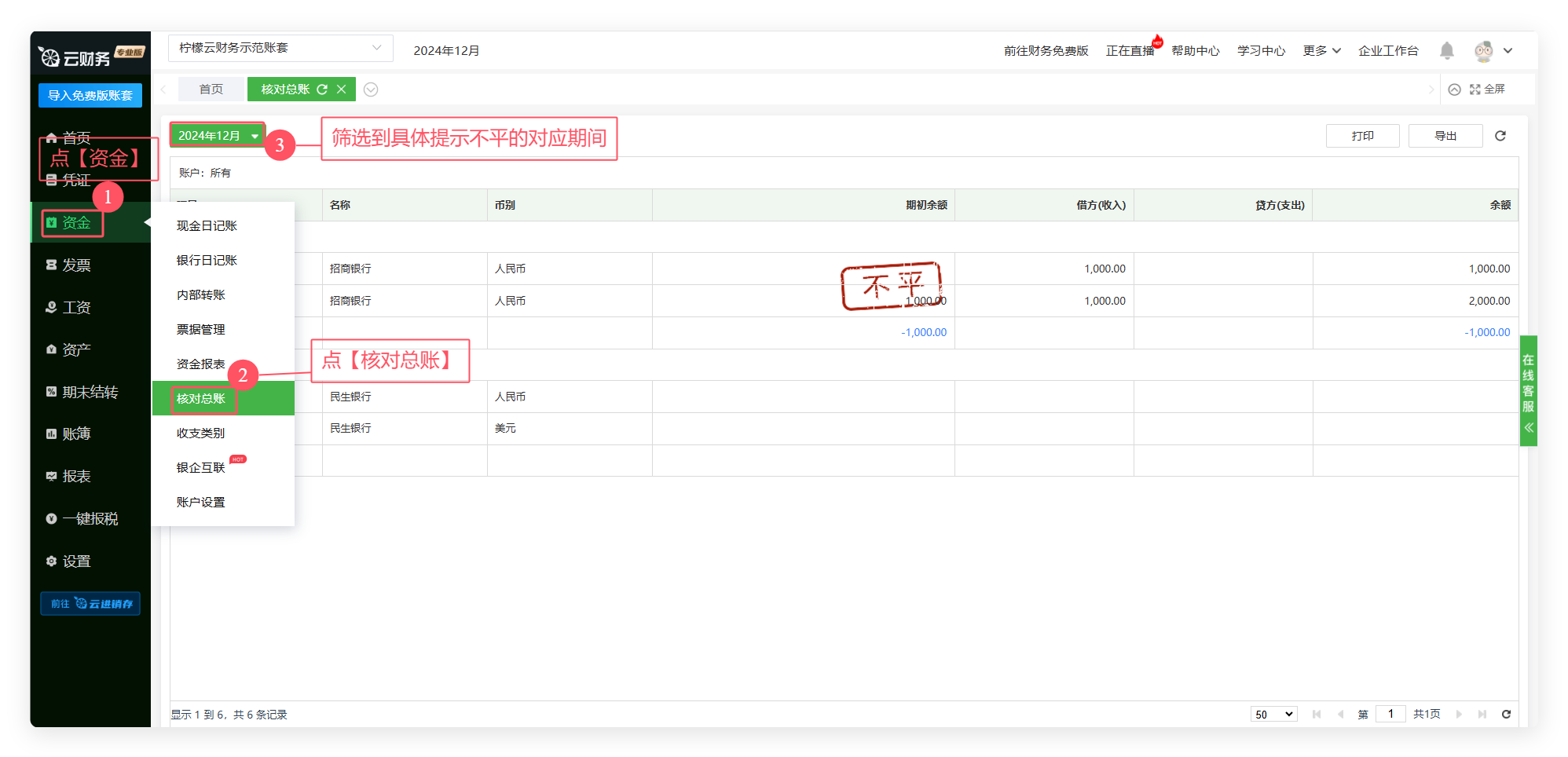Click the page number input field

pos(1390,714)
